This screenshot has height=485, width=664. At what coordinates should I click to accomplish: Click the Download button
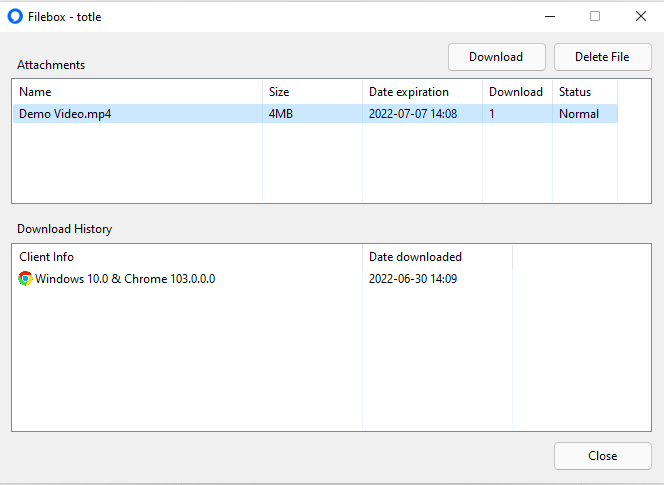[x=497, y=57]
